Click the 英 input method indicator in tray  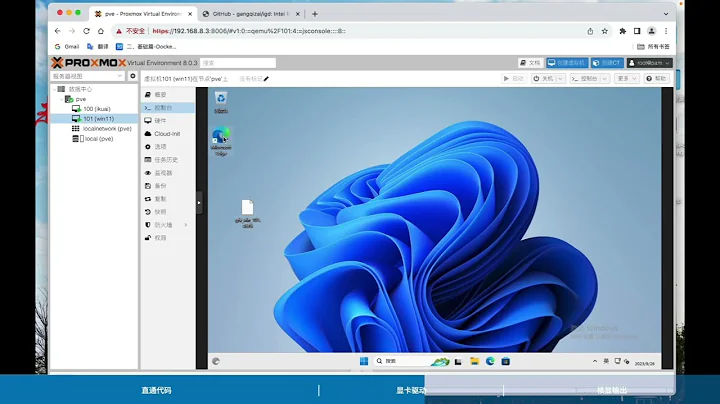606,361
